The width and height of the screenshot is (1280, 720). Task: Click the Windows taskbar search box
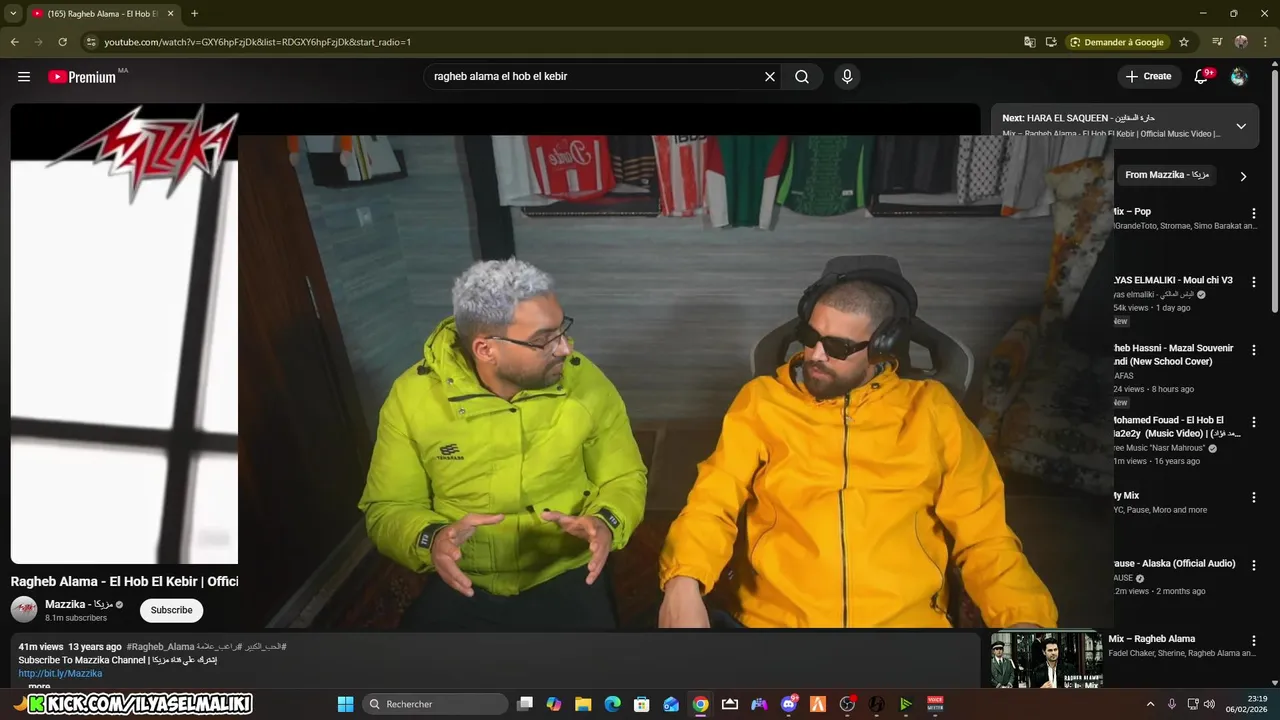[435, 704]
